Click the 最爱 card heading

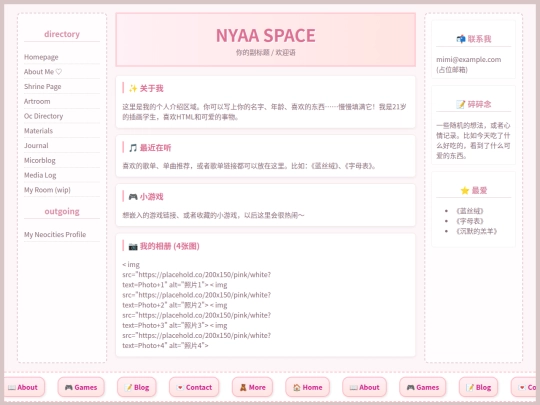479,190
